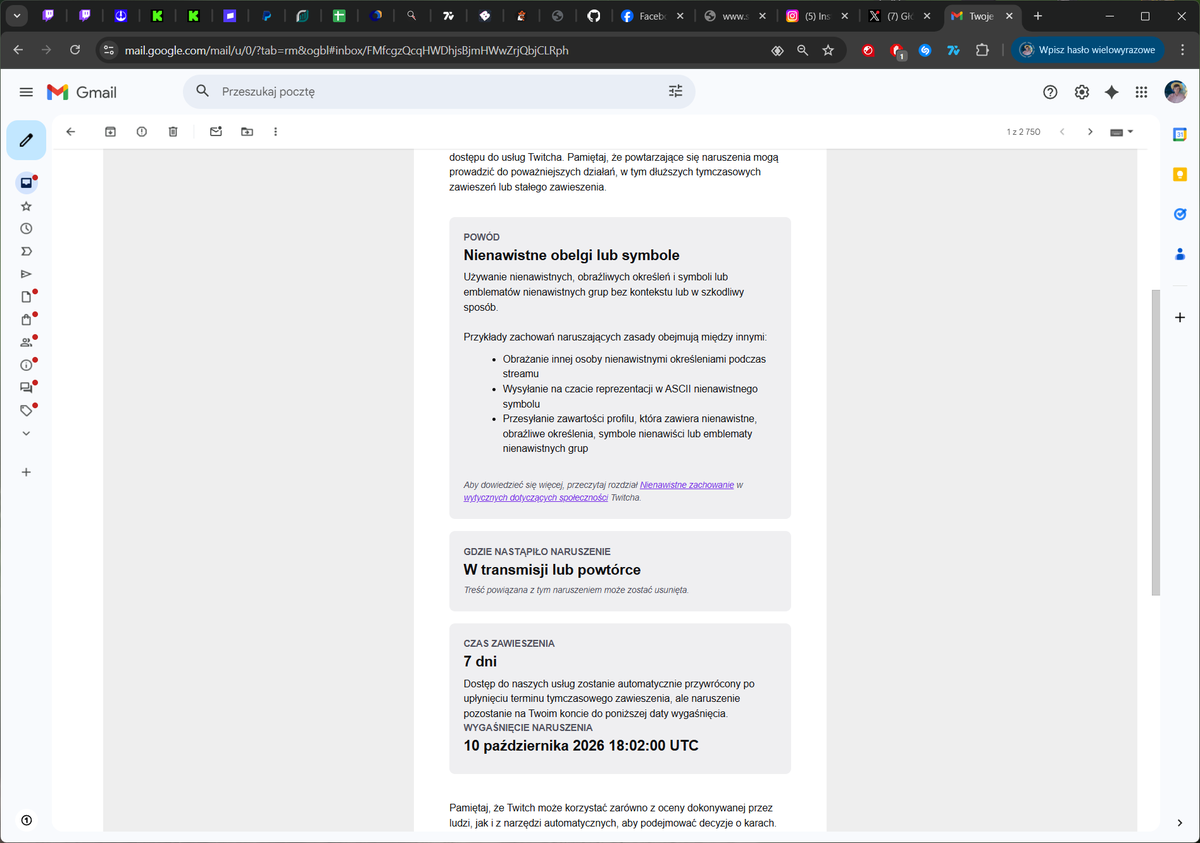Click the Gmail logo
This screenshot has height=843, width=1200.
(x=82, y=92)
